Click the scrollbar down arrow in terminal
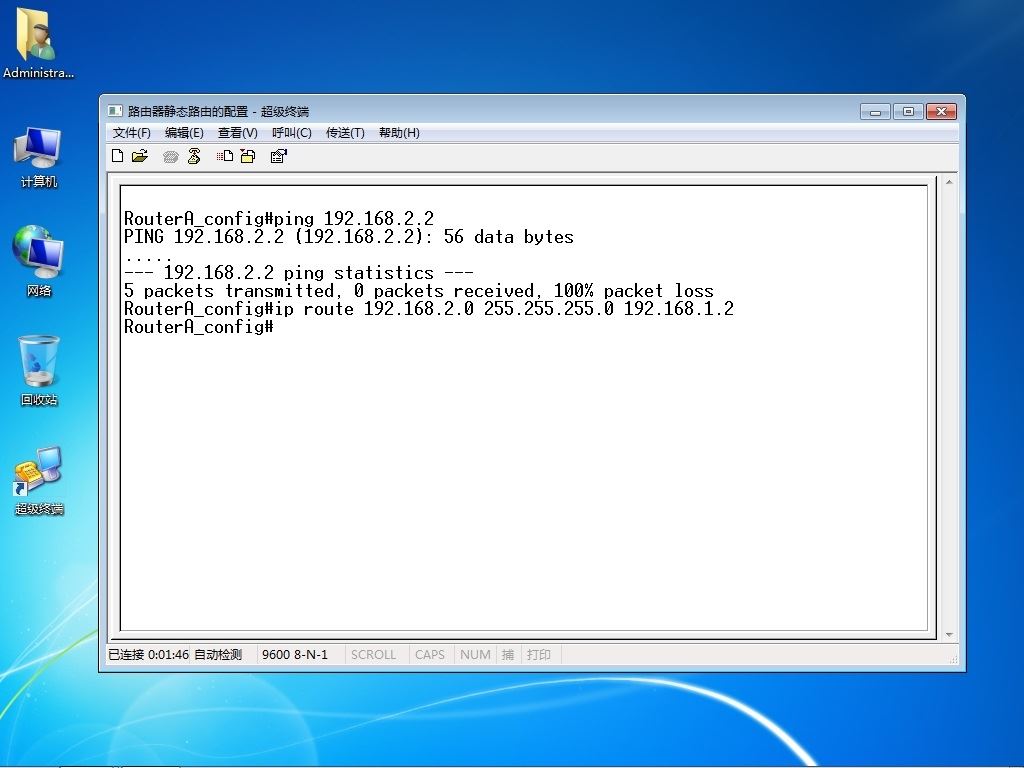The width and height of the screenshot is (1024, 768). click(949, 635)
